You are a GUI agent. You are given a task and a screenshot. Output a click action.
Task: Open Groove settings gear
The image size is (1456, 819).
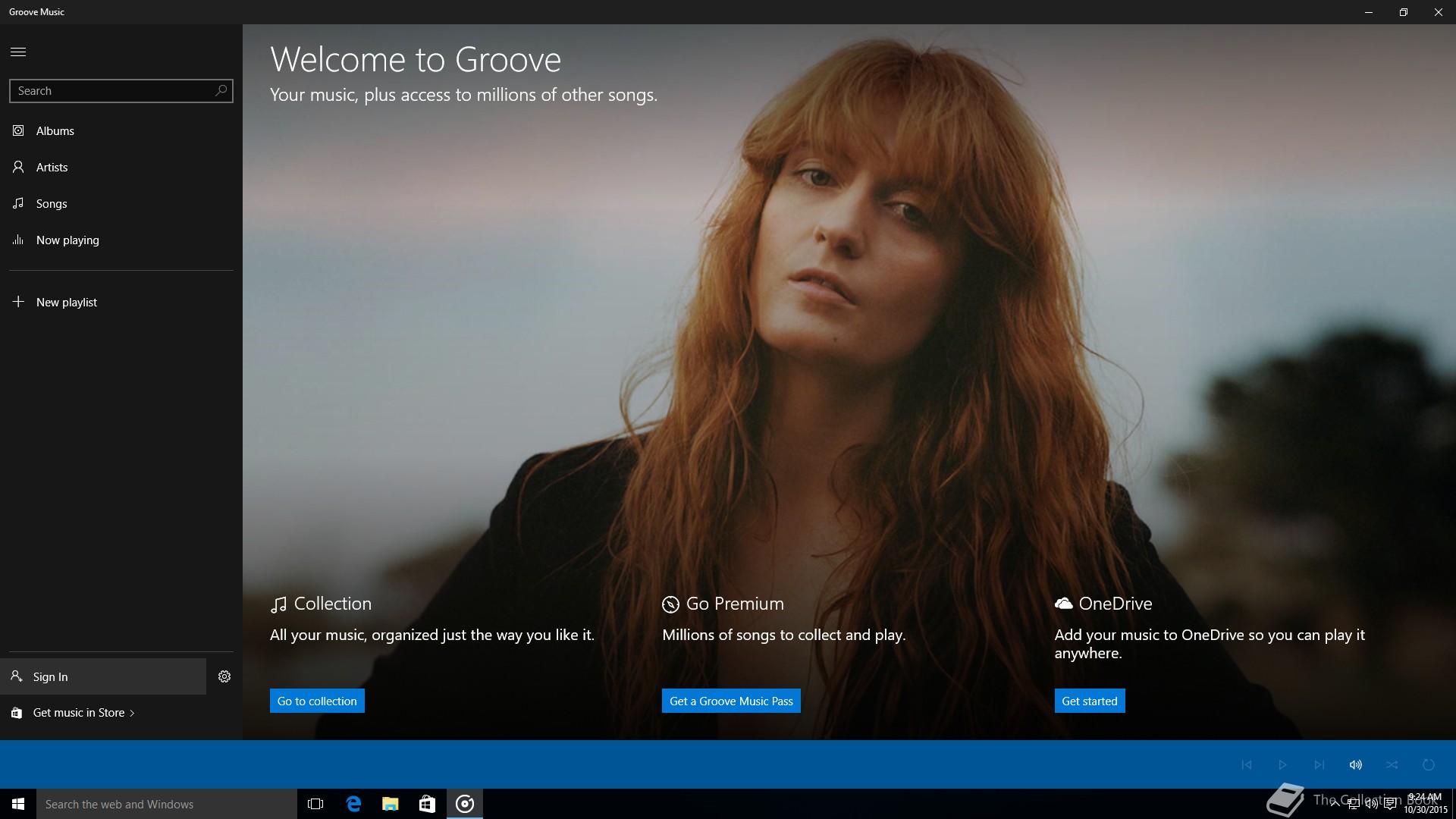[x=224, y=676]
